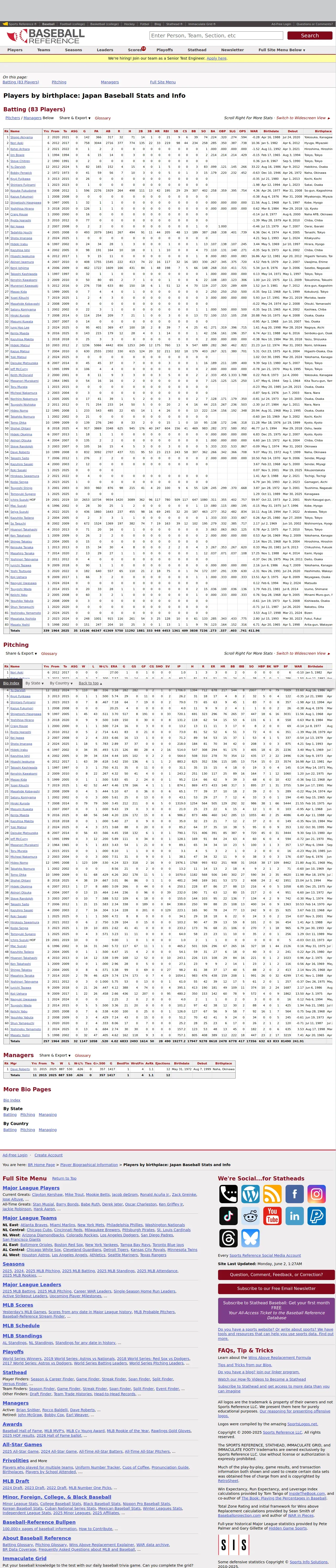Click the red Search button
336x1568 pixels.
click(x=310, y=35)
